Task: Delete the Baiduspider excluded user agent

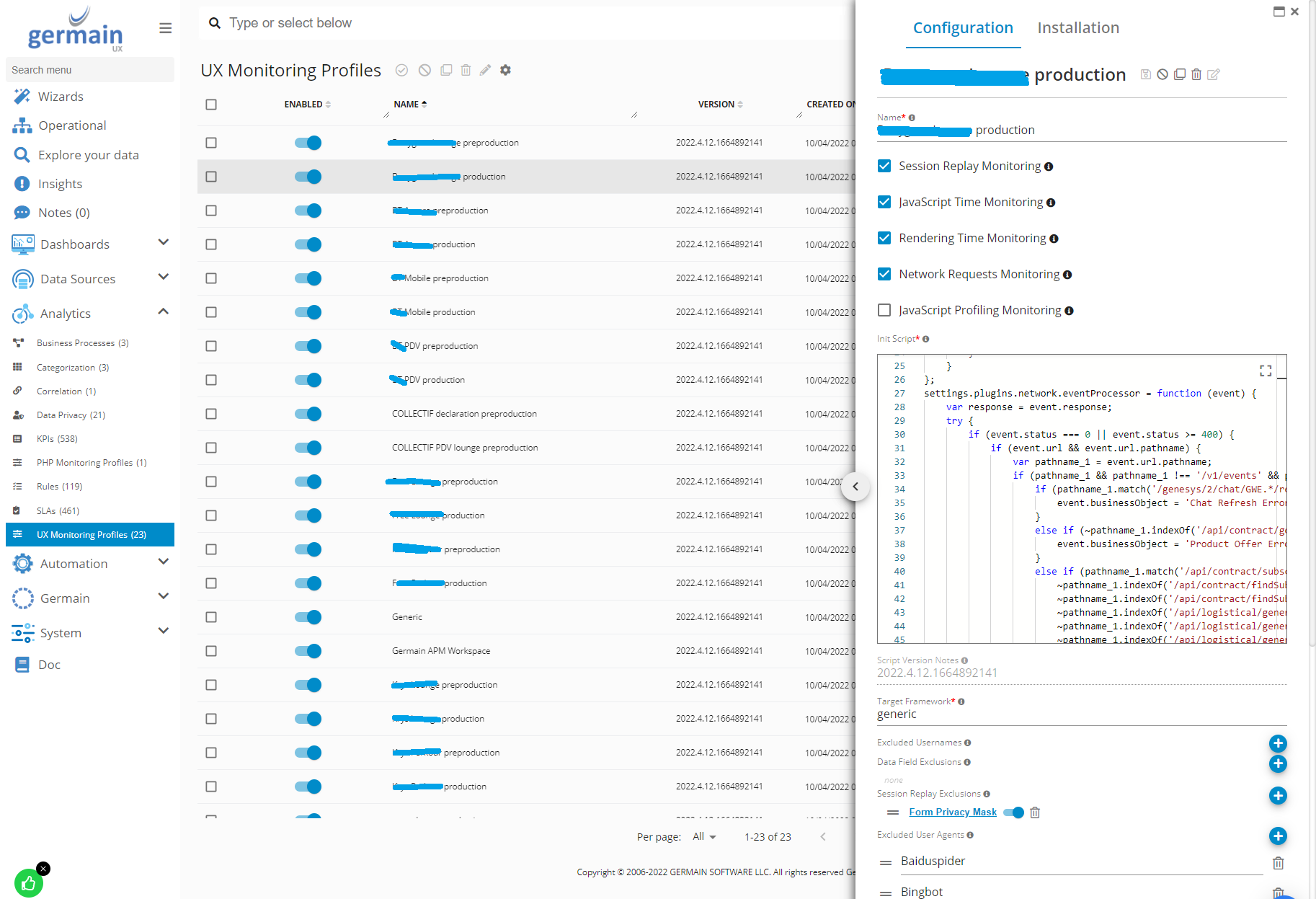Action: [1277, 863]
